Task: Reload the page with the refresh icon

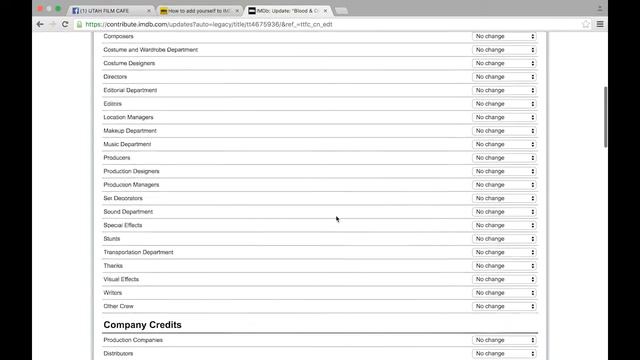Action: point(65,24)
